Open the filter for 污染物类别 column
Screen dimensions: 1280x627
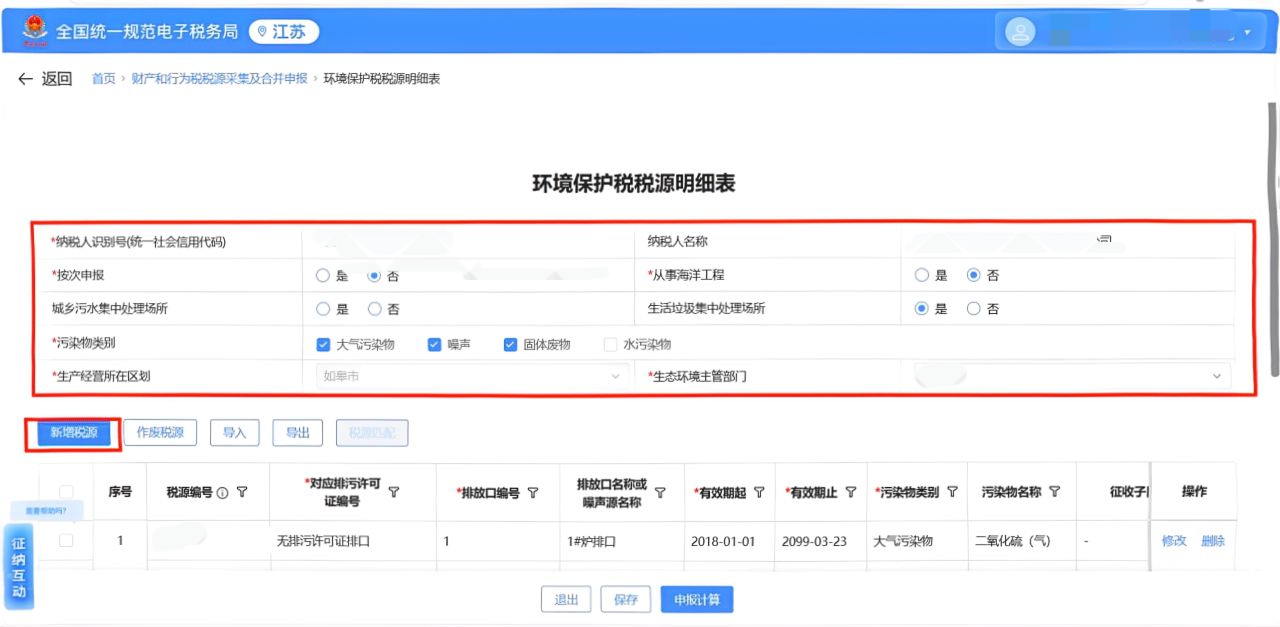tap(952, 492)
